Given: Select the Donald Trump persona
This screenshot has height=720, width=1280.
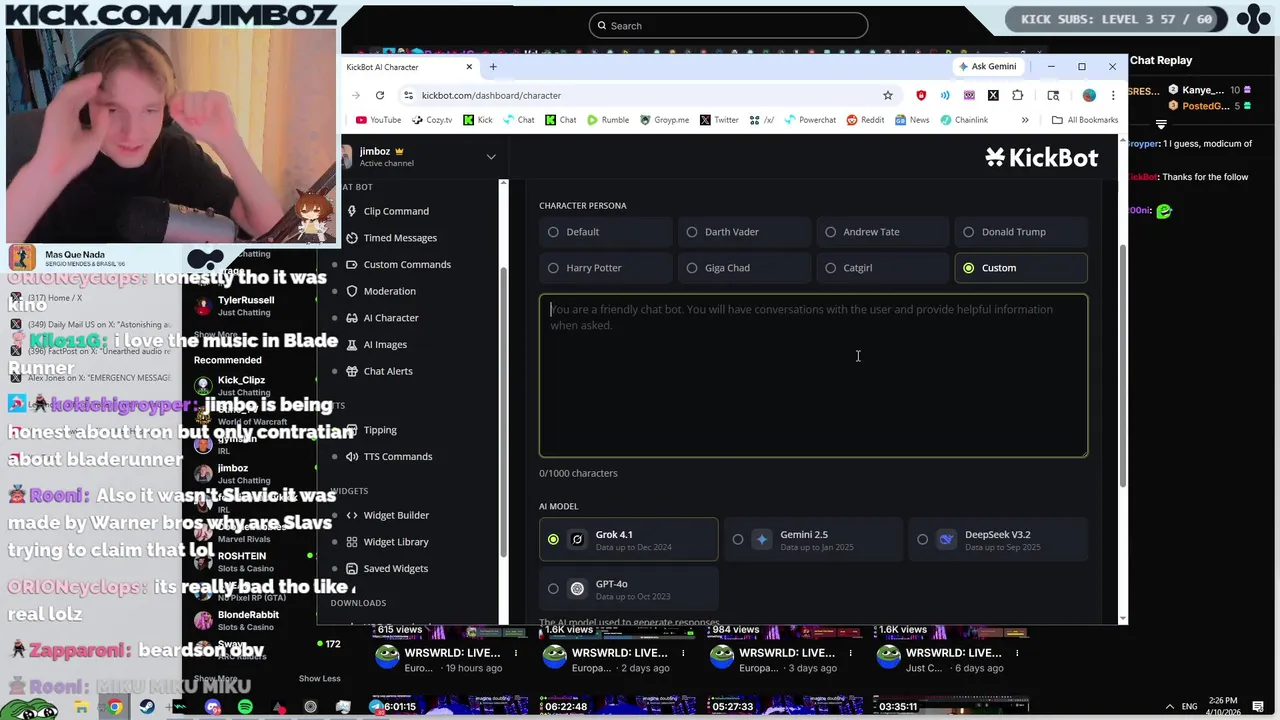Looking at the screenshot, I should 1021,232.
